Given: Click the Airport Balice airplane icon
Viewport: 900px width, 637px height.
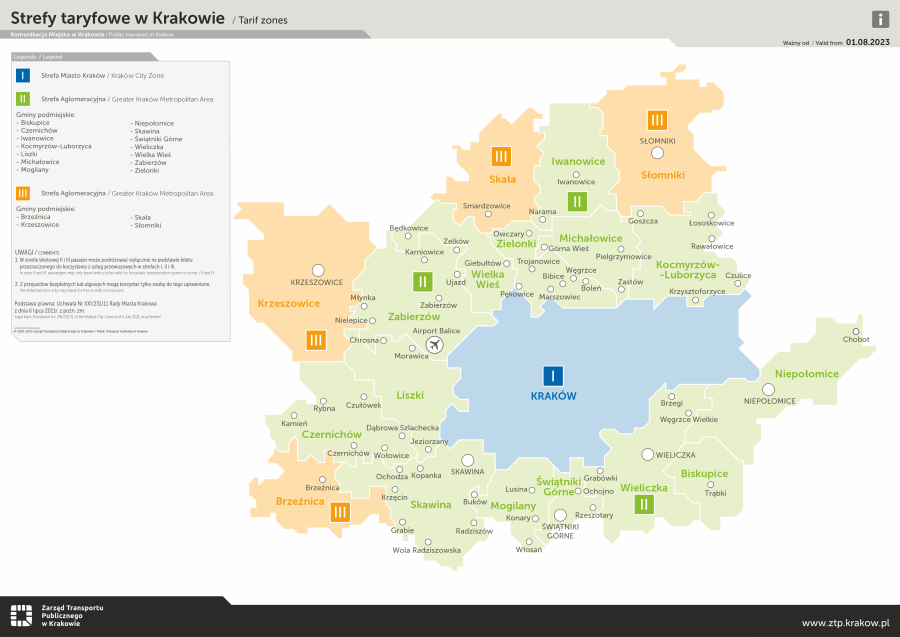Looking at the screenshot, I should coord(434,345).
